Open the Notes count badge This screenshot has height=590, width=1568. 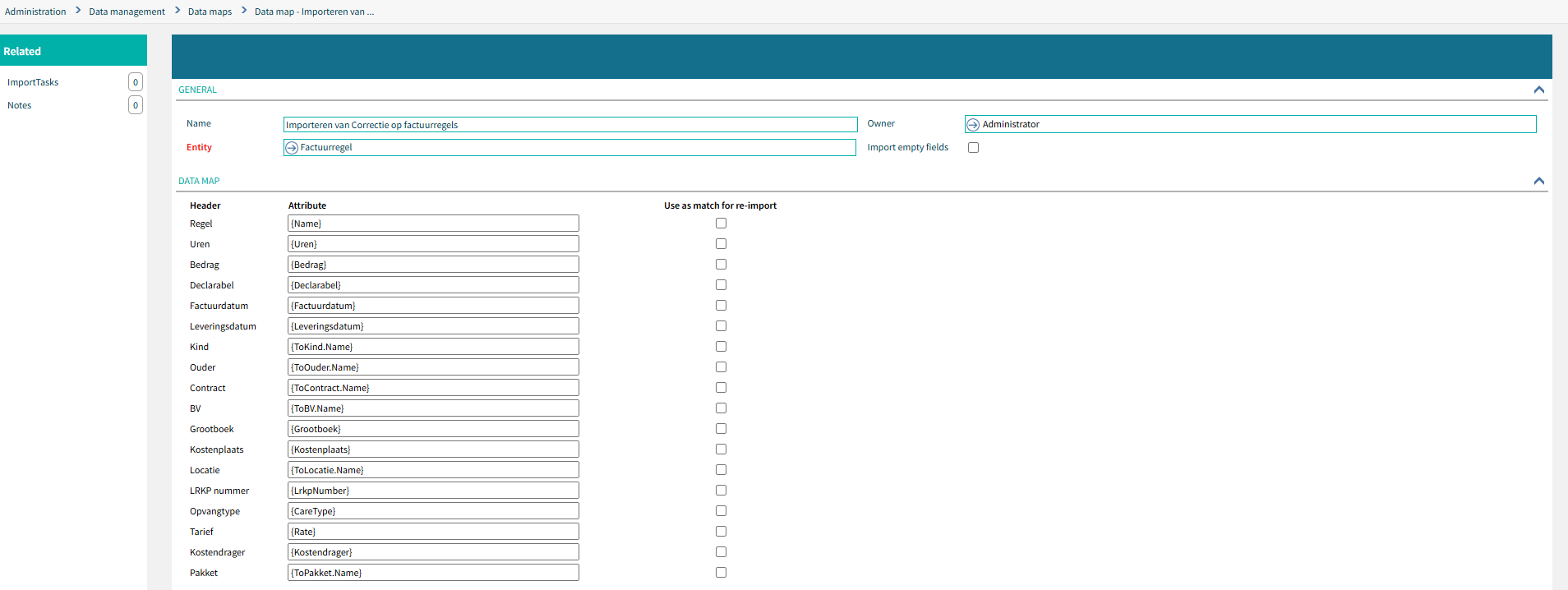(136, 105)
